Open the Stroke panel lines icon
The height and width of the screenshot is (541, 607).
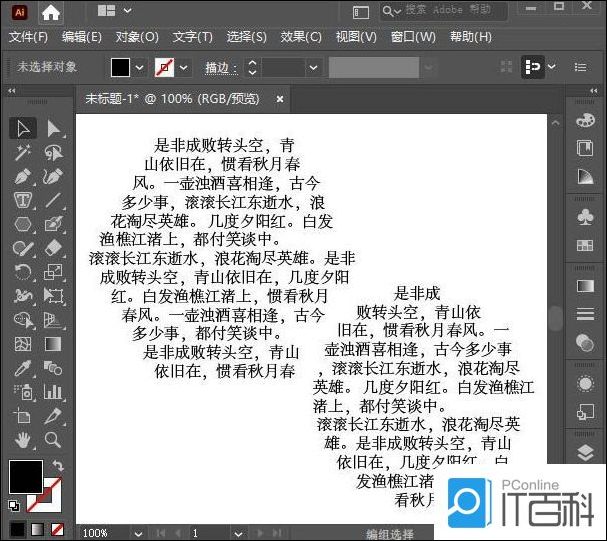click(x=585, y=314)
